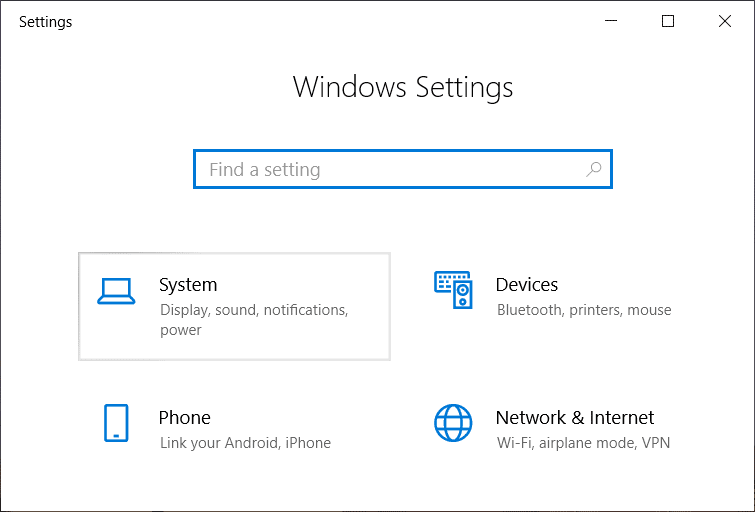Focus the Find a setting field
Image resolution: width=755 pixels, height=512 pixels.
[x=390, y=170]
